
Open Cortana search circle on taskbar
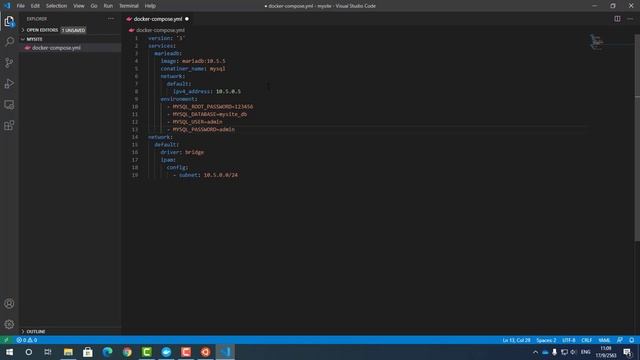tap(29, 352)
